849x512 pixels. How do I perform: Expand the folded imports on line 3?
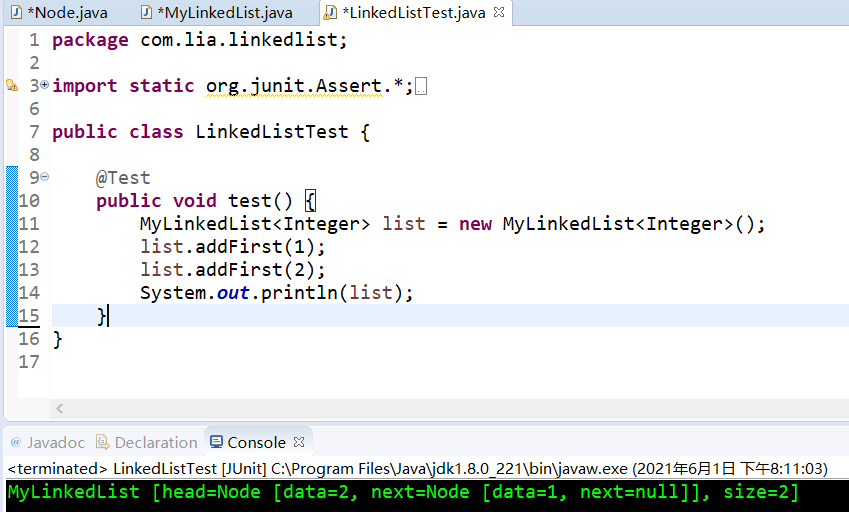(x=44, y=84)
